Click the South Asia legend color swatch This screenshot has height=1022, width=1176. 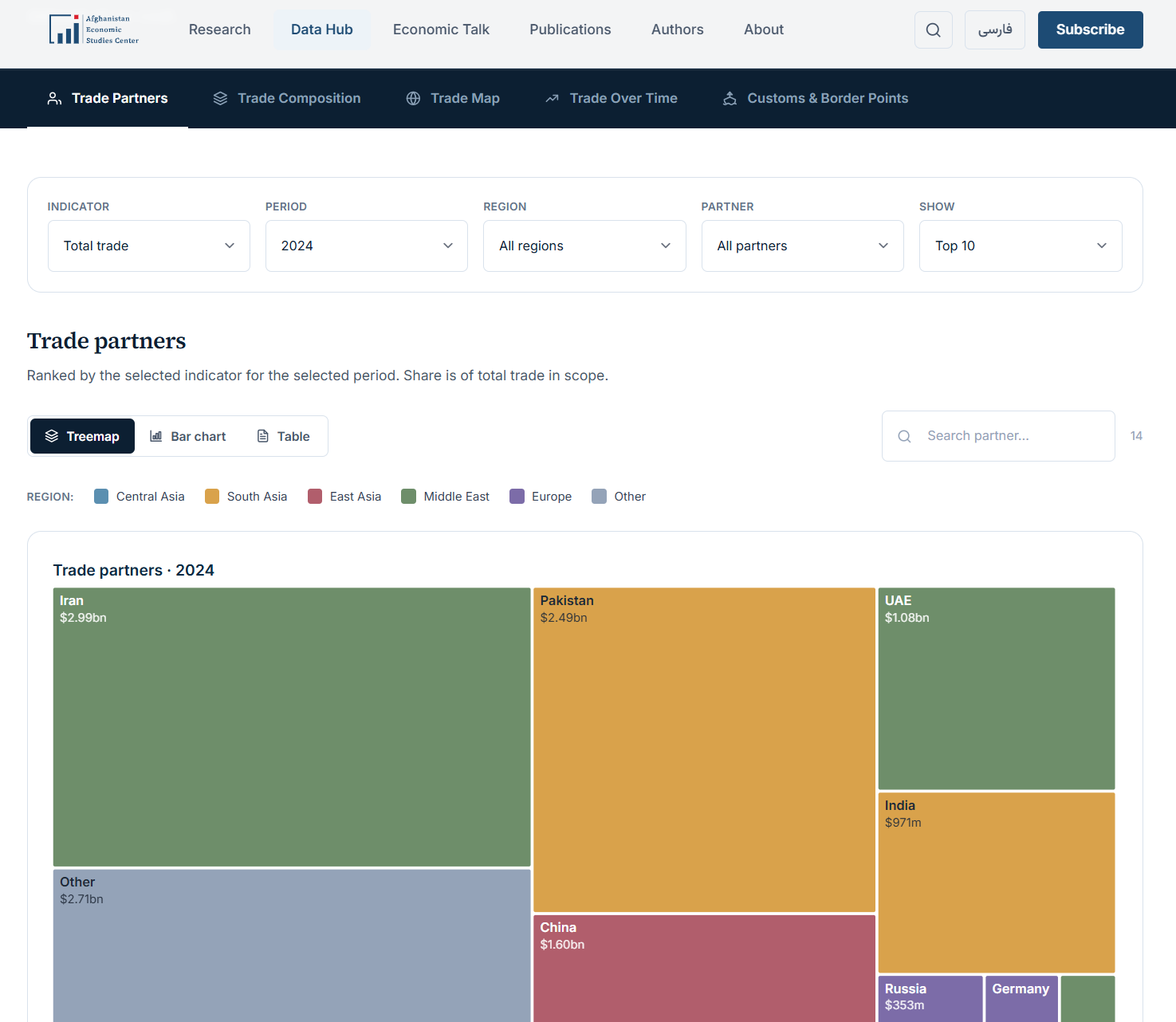click(x=212, y=497)
